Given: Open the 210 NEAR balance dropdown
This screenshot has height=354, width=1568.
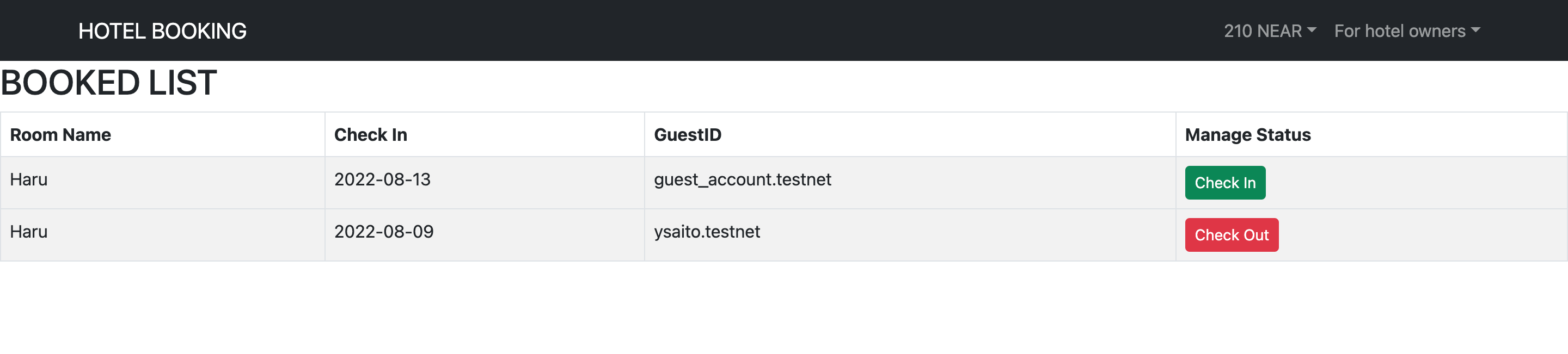Looking at the screenshot, I should click(x=1270, y=31).
